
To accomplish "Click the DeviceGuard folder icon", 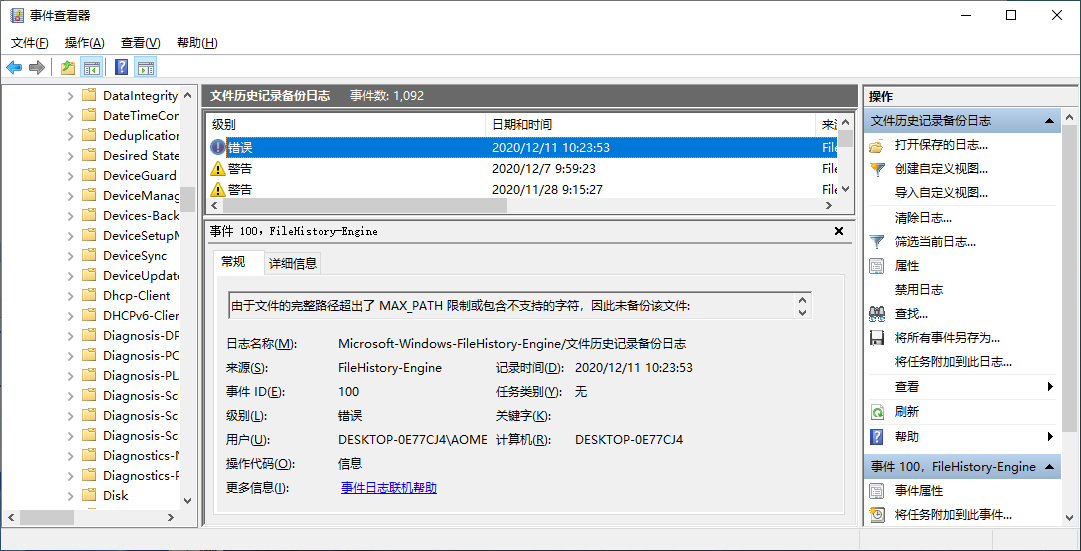I will point(88,175).
